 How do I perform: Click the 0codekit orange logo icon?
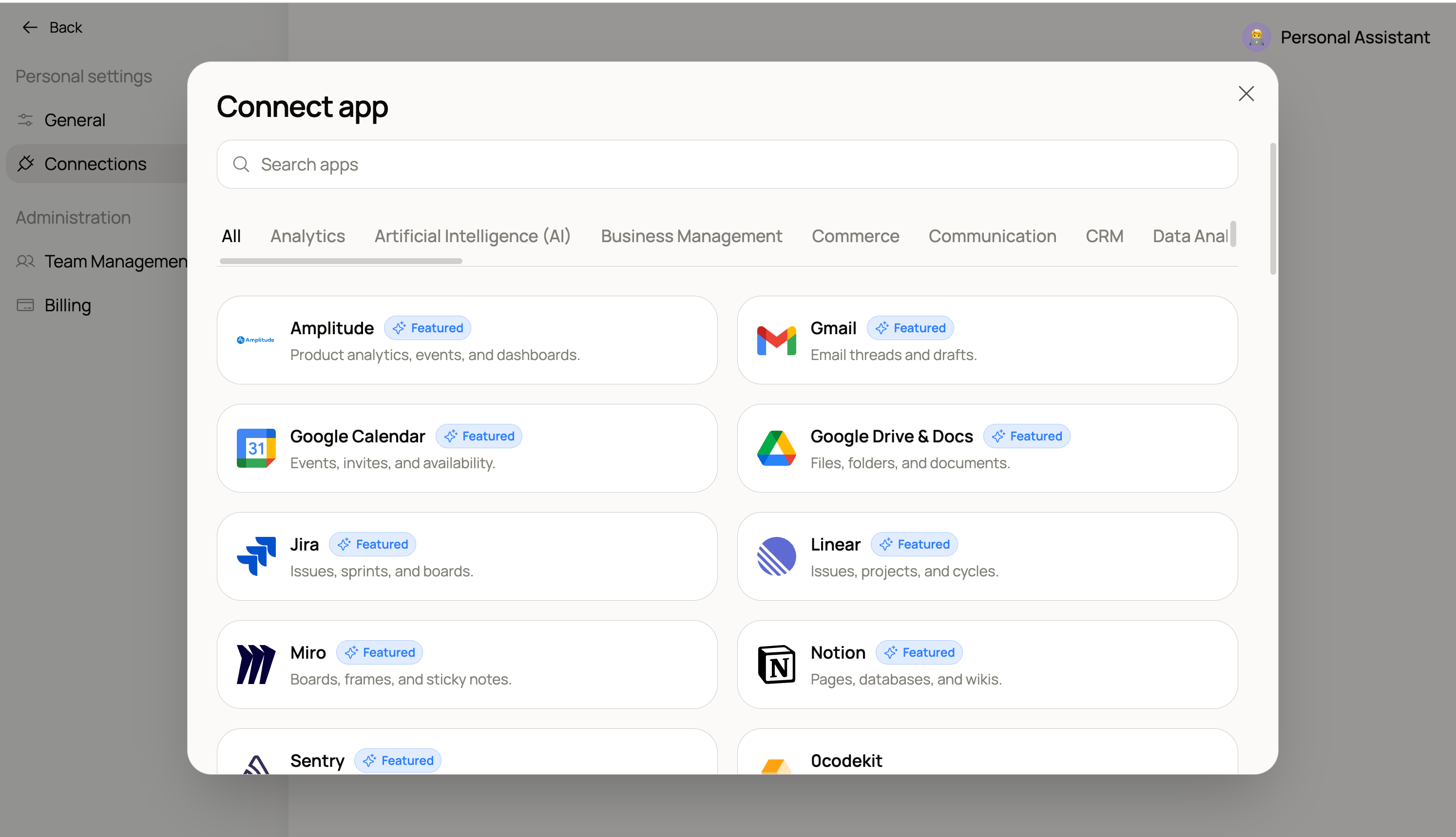776,766
